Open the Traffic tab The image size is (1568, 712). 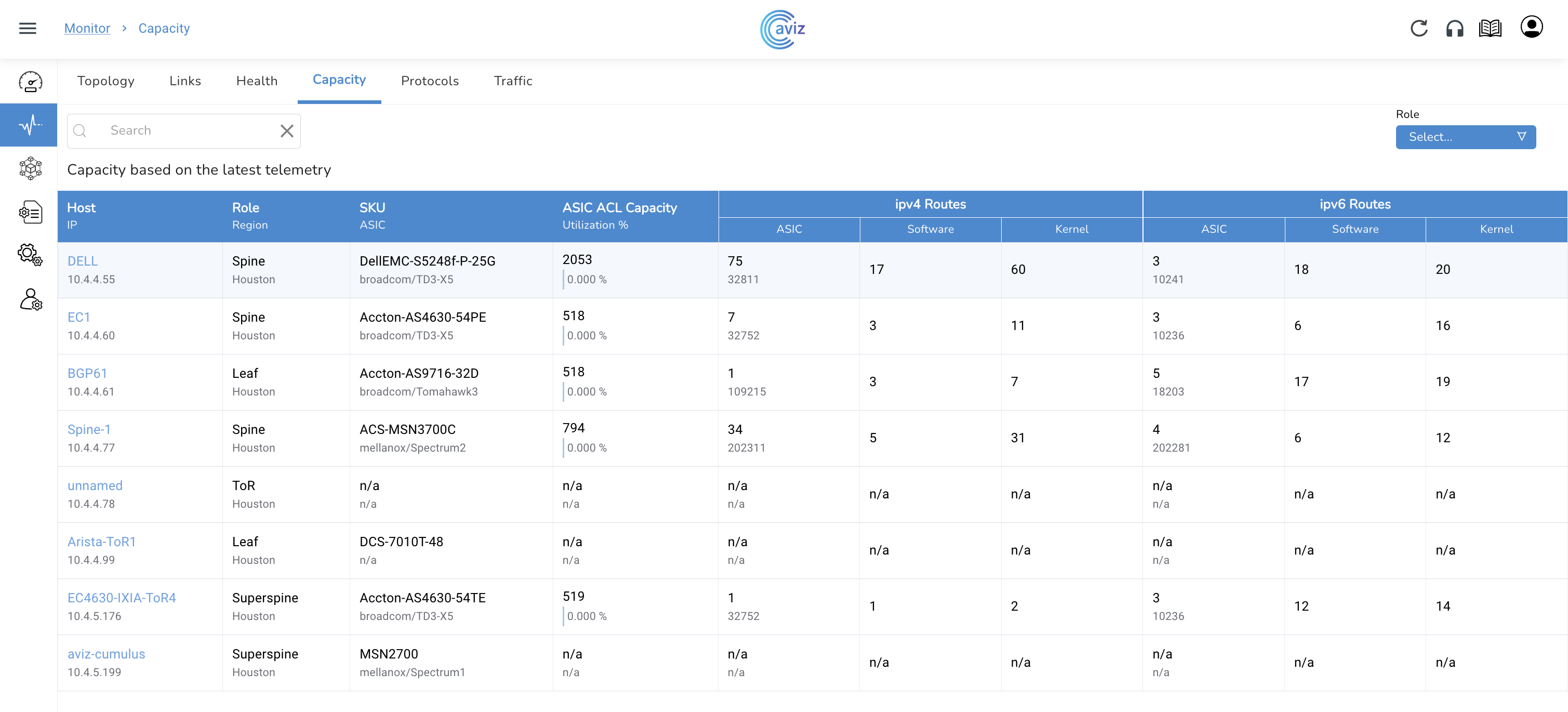[x=512, y=81]
